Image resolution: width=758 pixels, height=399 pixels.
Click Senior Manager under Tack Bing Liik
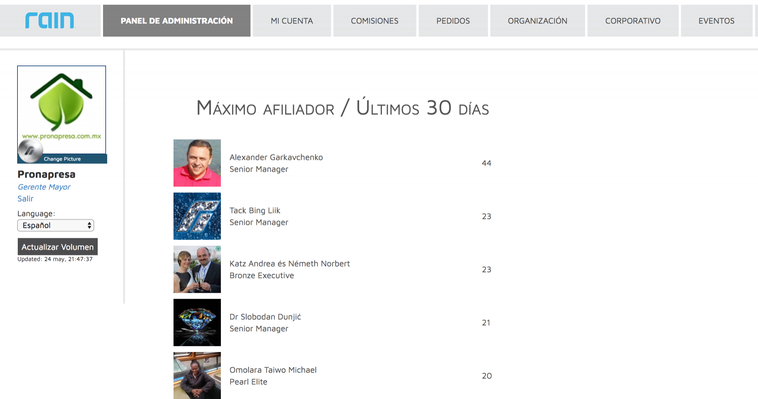(259, 222)
